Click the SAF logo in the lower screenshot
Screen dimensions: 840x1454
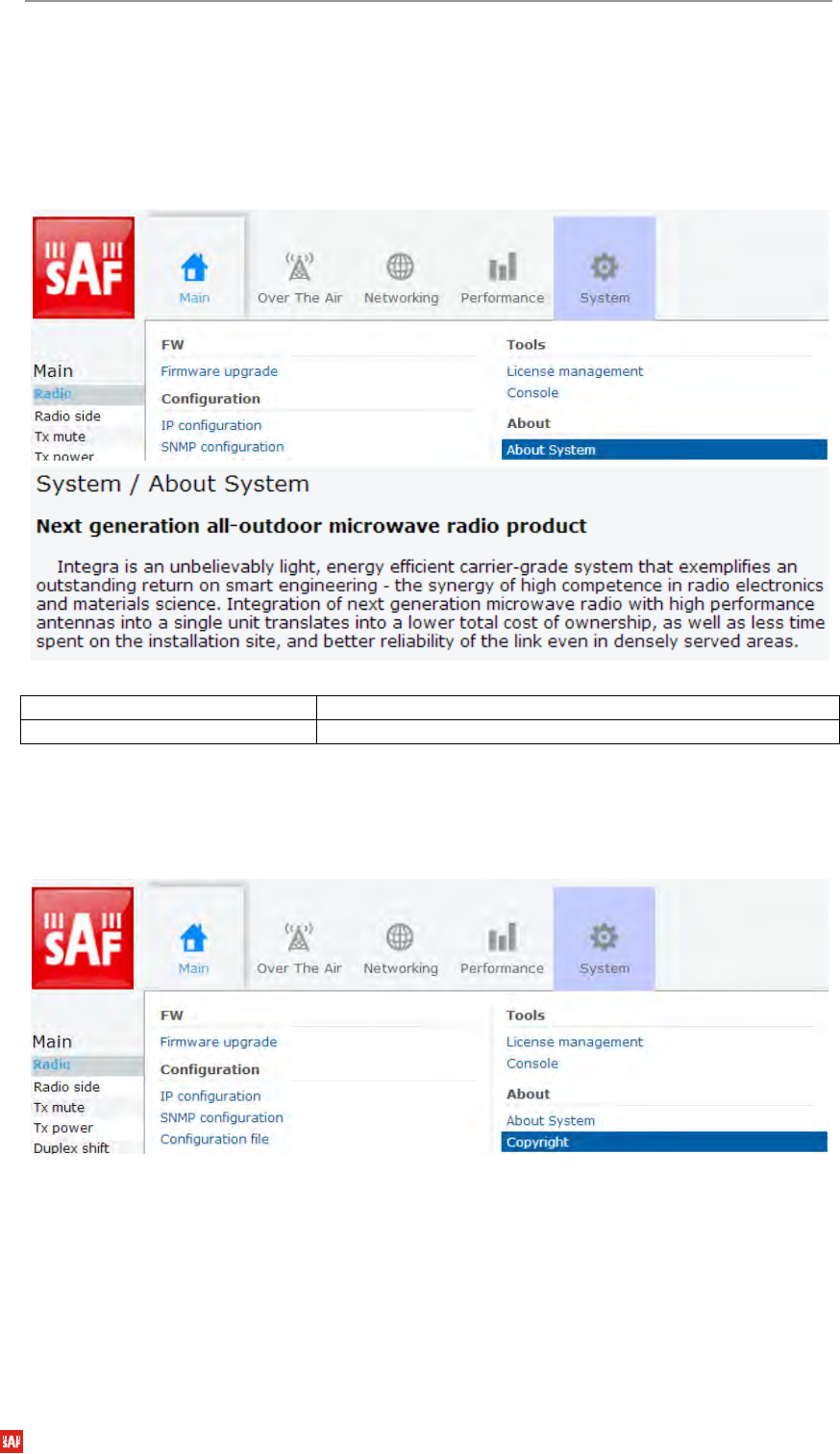[x=83, y=939]
